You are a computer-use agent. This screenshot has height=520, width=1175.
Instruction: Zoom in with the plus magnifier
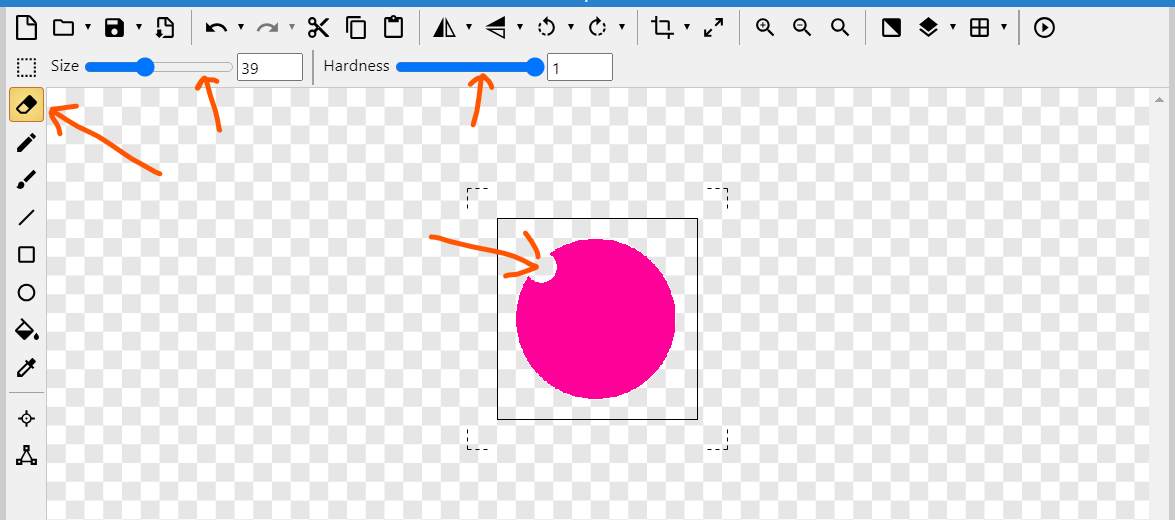pyautogui.click(x=764, y=28)
